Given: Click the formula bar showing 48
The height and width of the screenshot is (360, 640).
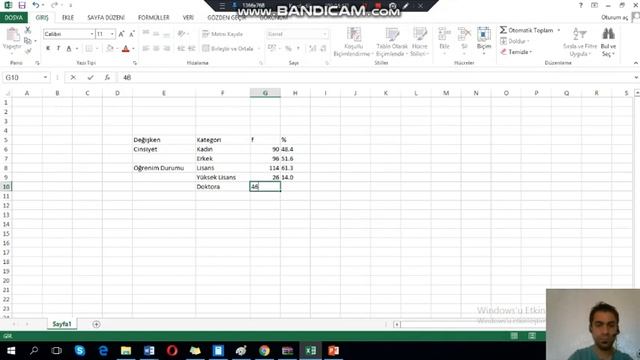Looking at the screenshot, I should [375, 78].
